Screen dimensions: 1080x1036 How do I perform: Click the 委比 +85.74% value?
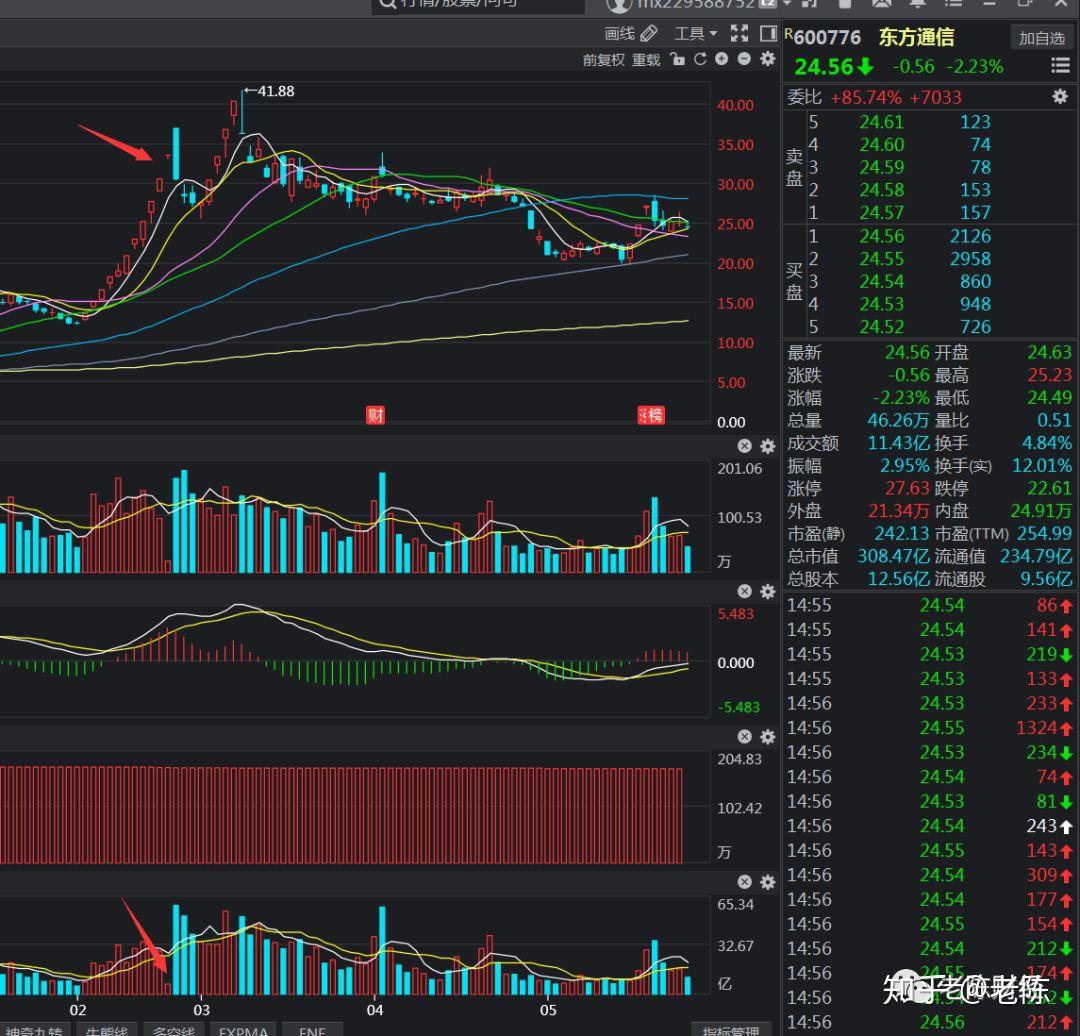tap(866, 97)
